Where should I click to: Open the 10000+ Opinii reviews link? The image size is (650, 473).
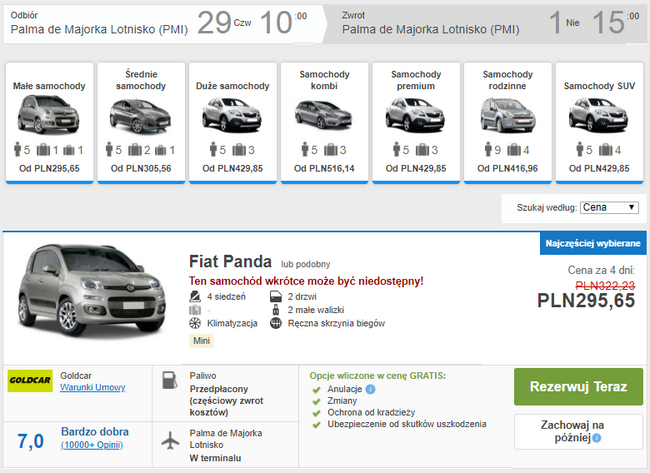pos(92,445)
